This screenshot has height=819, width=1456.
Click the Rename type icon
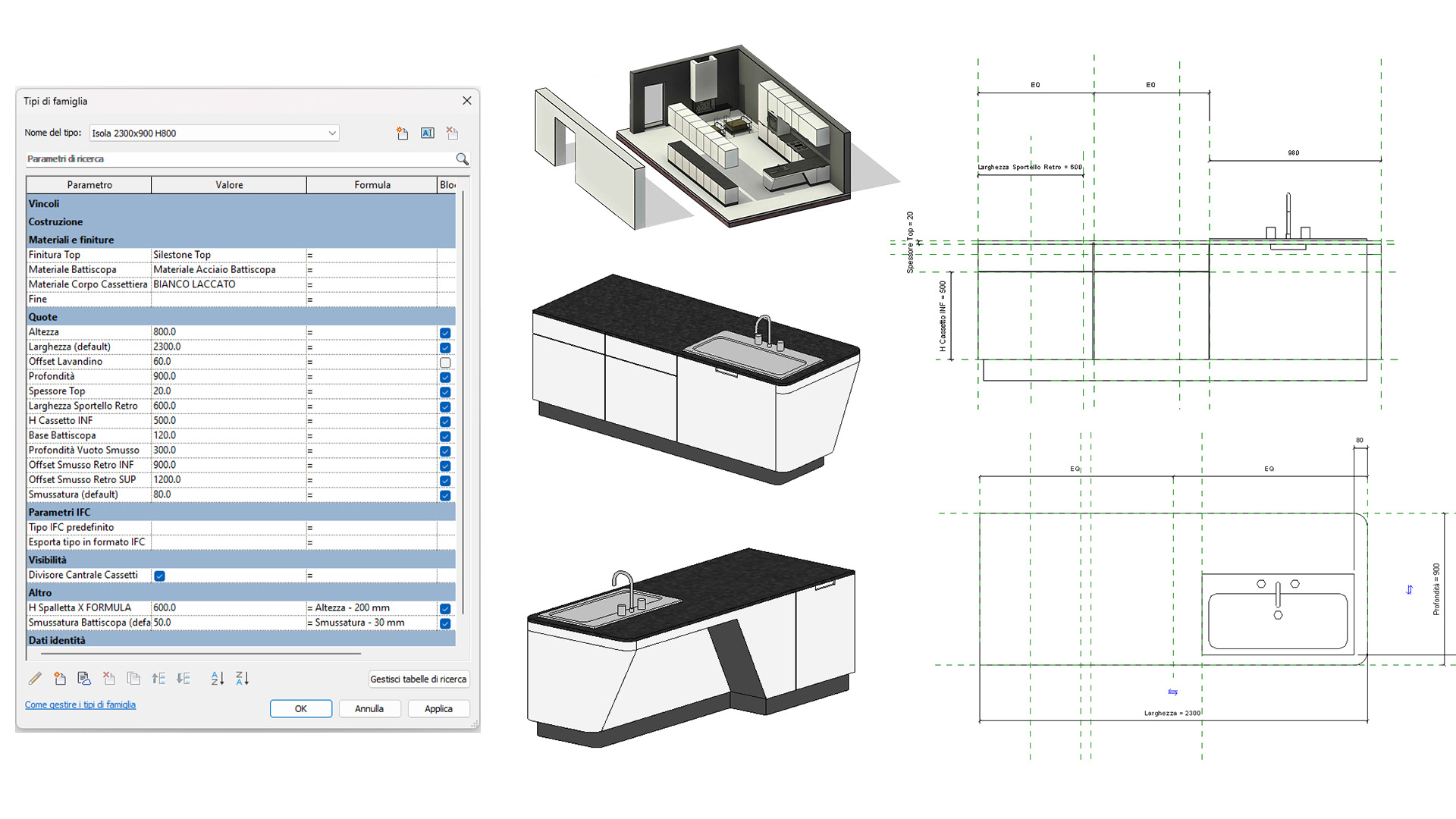[428, 133]
